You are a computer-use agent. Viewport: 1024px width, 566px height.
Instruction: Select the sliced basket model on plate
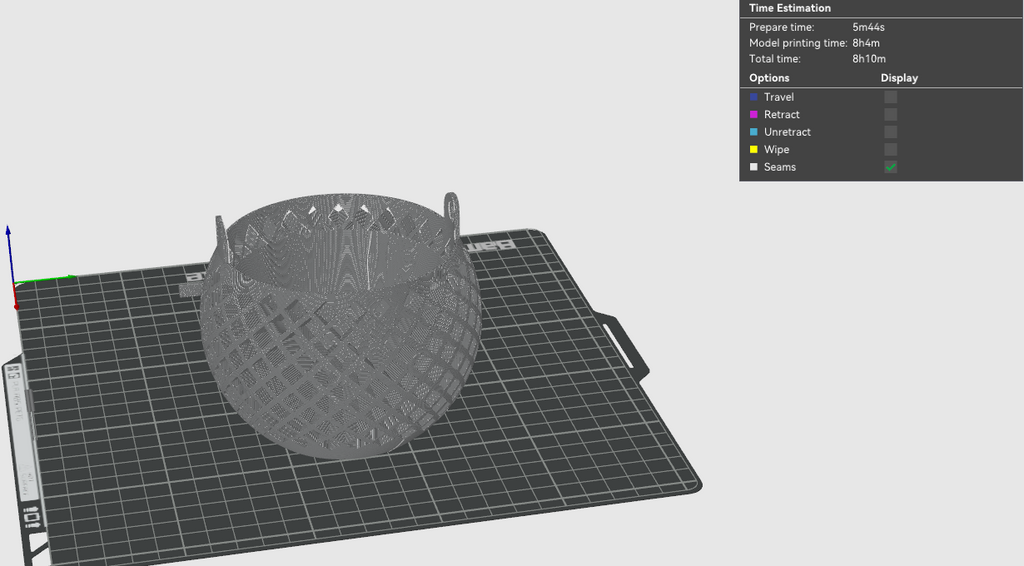[342, 326]
